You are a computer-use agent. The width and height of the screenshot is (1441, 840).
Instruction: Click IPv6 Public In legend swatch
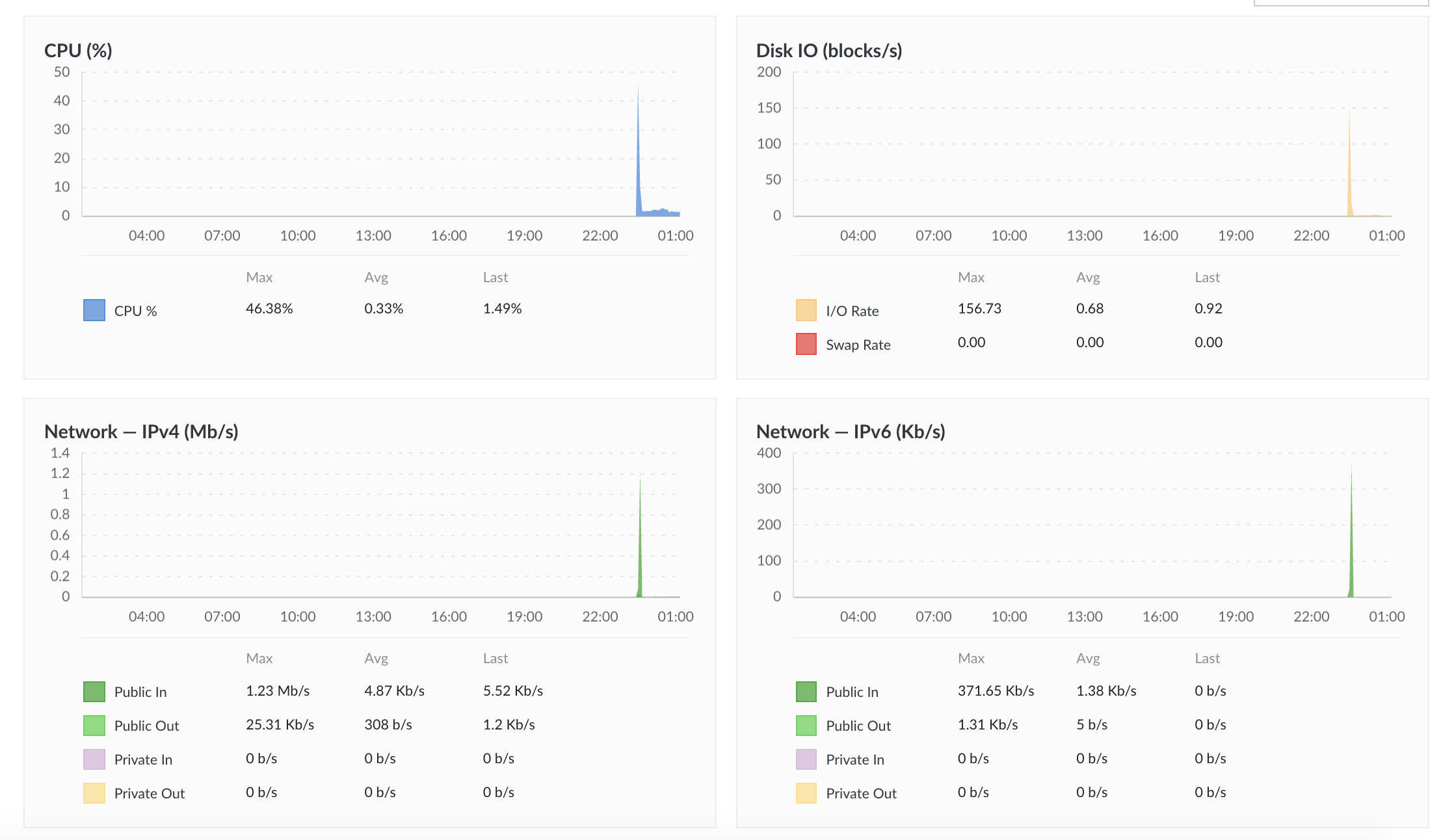pos(806,691)
